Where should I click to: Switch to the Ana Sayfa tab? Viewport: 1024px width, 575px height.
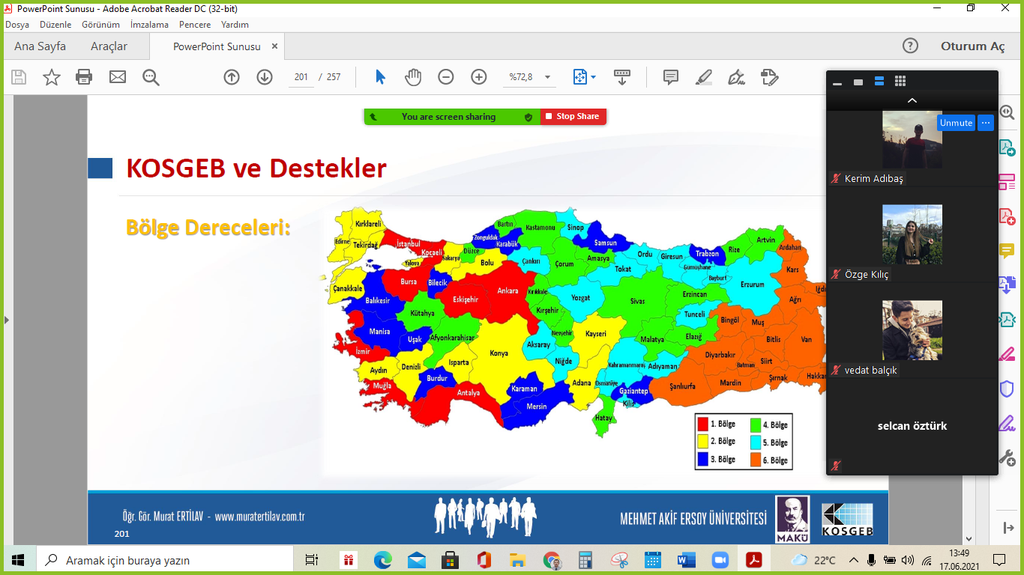point(40,46)
